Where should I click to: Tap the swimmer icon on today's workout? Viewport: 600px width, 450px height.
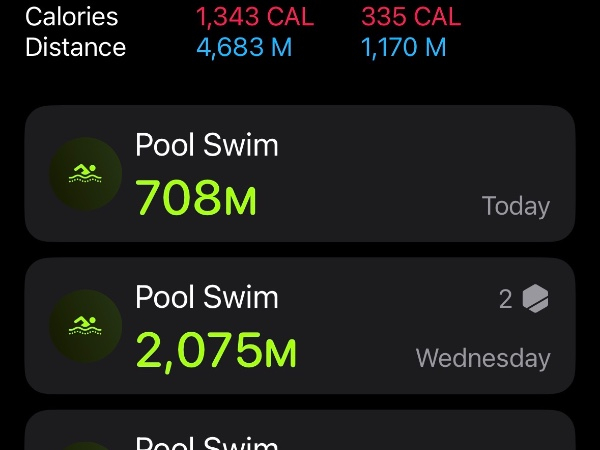(86, 174)
